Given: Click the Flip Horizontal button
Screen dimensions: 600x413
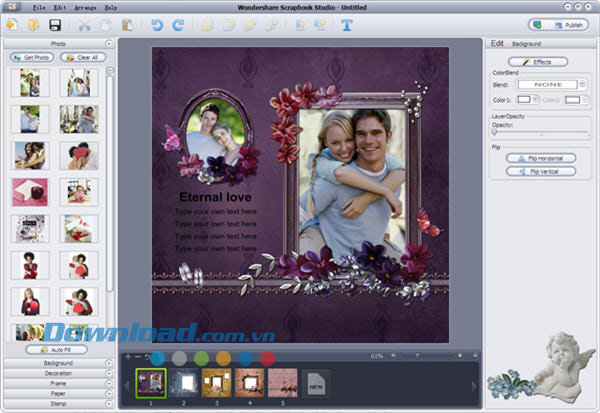Looking at the screenshot, I should 540,158.
